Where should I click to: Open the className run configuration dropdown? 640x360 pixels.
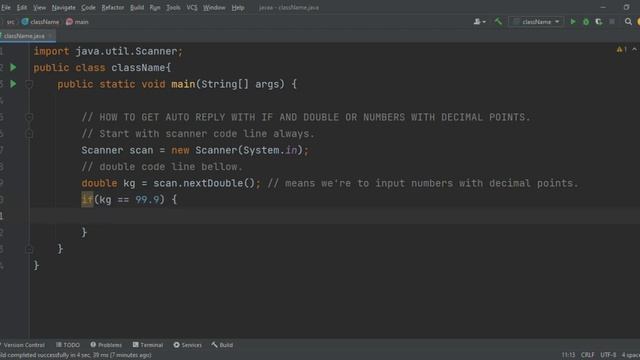click(536, 22)
